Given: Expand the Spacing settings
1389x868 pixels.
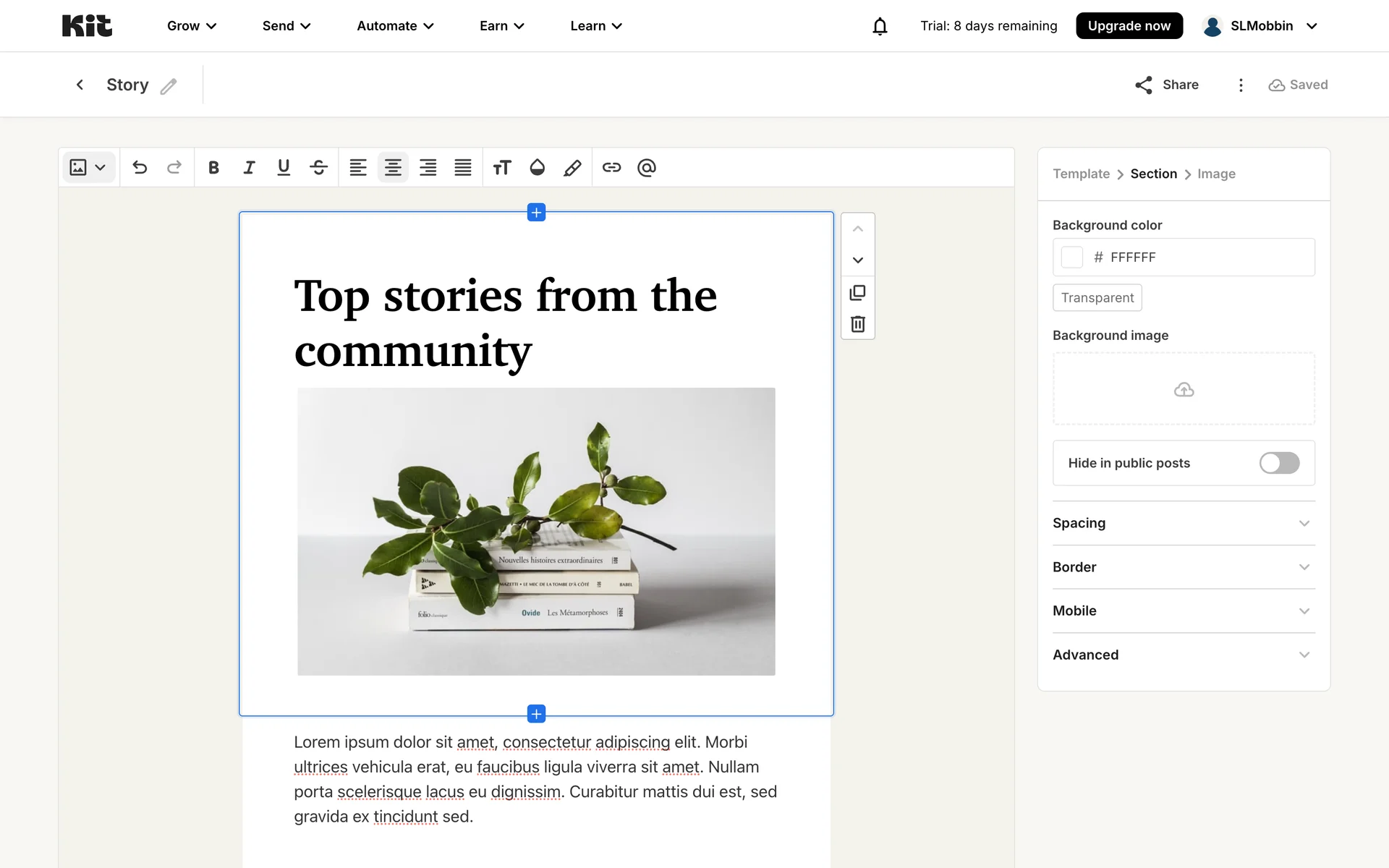Looking at the screenshot, I should click(1184, 523).
